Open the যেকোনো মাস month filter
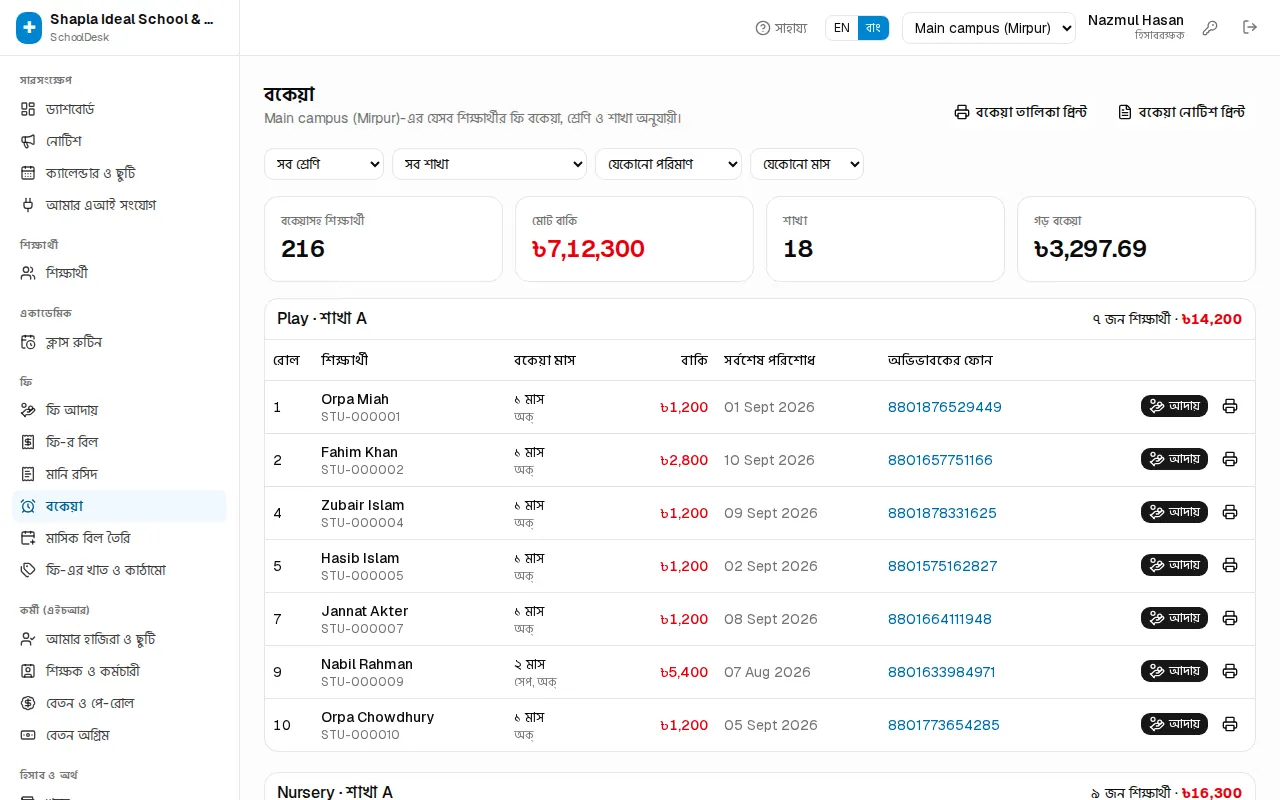 (x=807, y=164)
